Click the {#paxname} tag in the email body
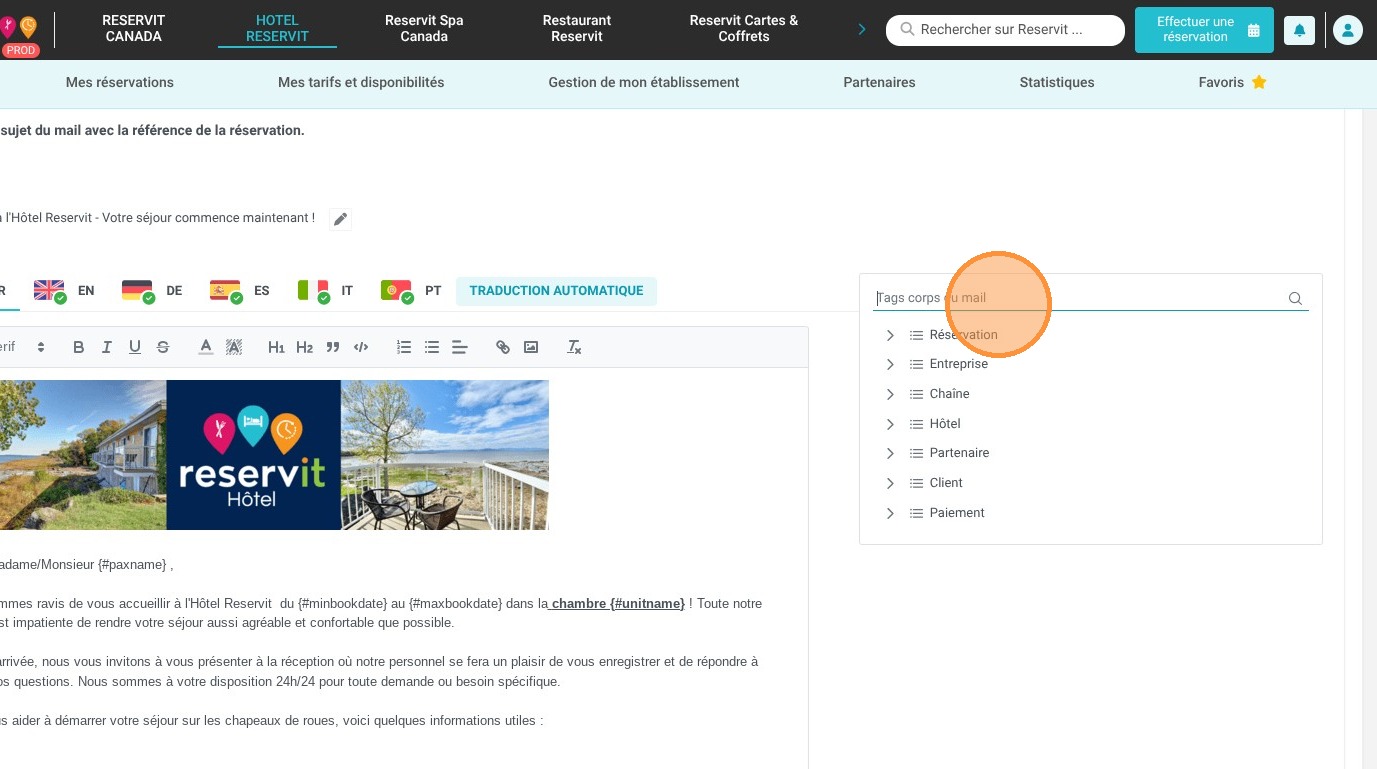The height and width of the screenshot is (769, 1377). (x=133, y=565)
